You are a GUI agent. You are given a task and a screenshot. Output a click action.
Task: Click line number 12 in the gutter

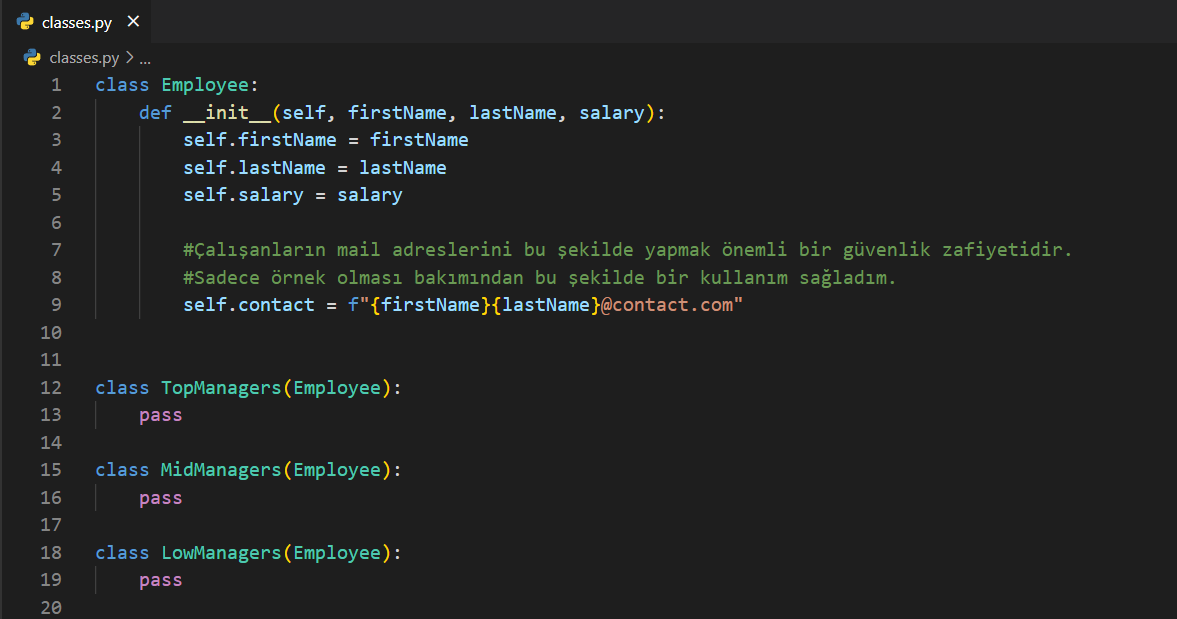(51, 387)
